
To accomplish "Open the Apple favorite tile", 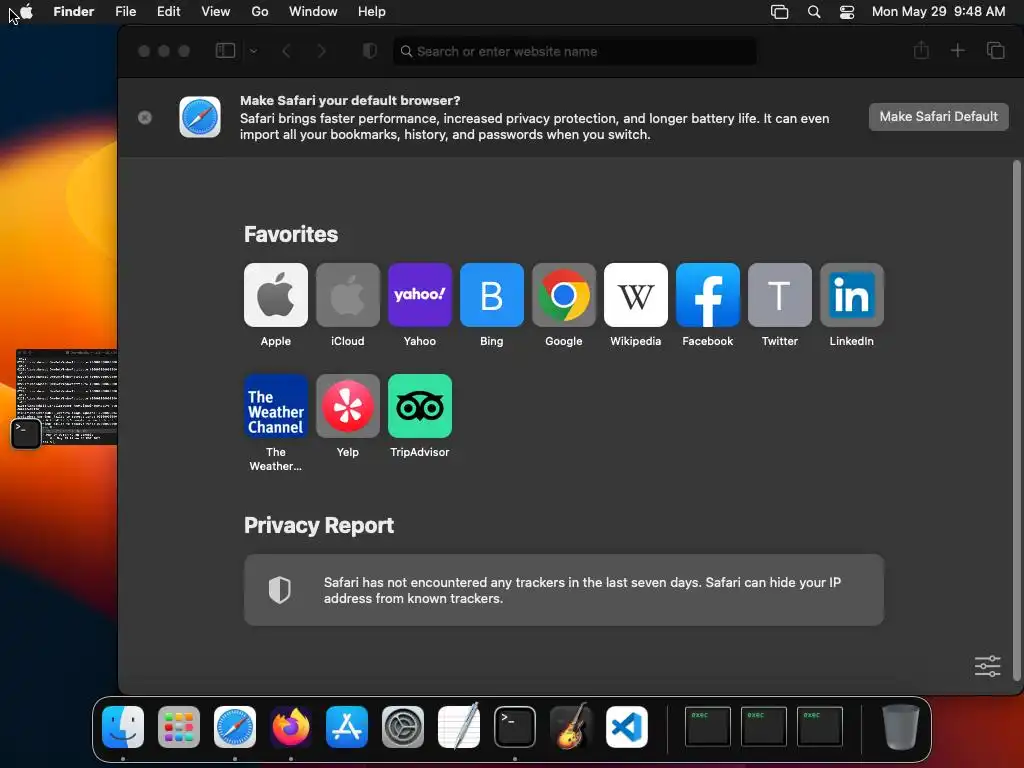I will coord(276,295).
